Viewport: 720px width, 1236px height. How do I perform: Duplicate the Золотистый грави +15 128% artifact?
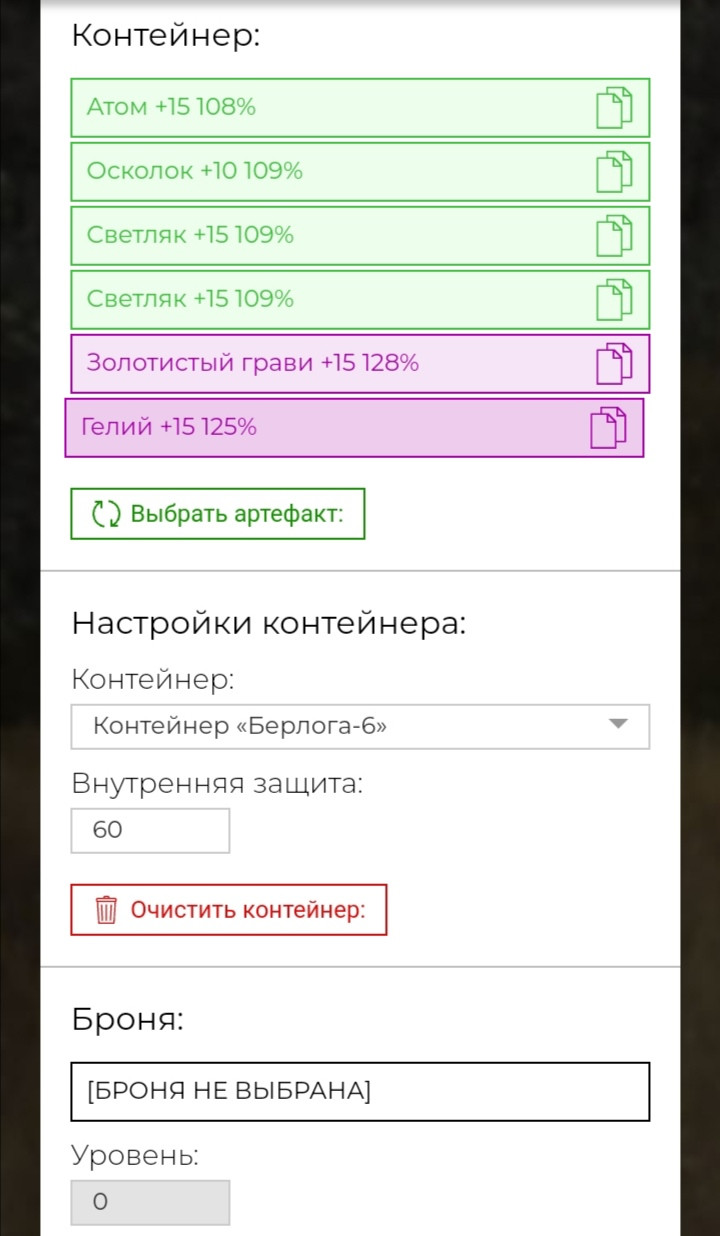point(614,364)
